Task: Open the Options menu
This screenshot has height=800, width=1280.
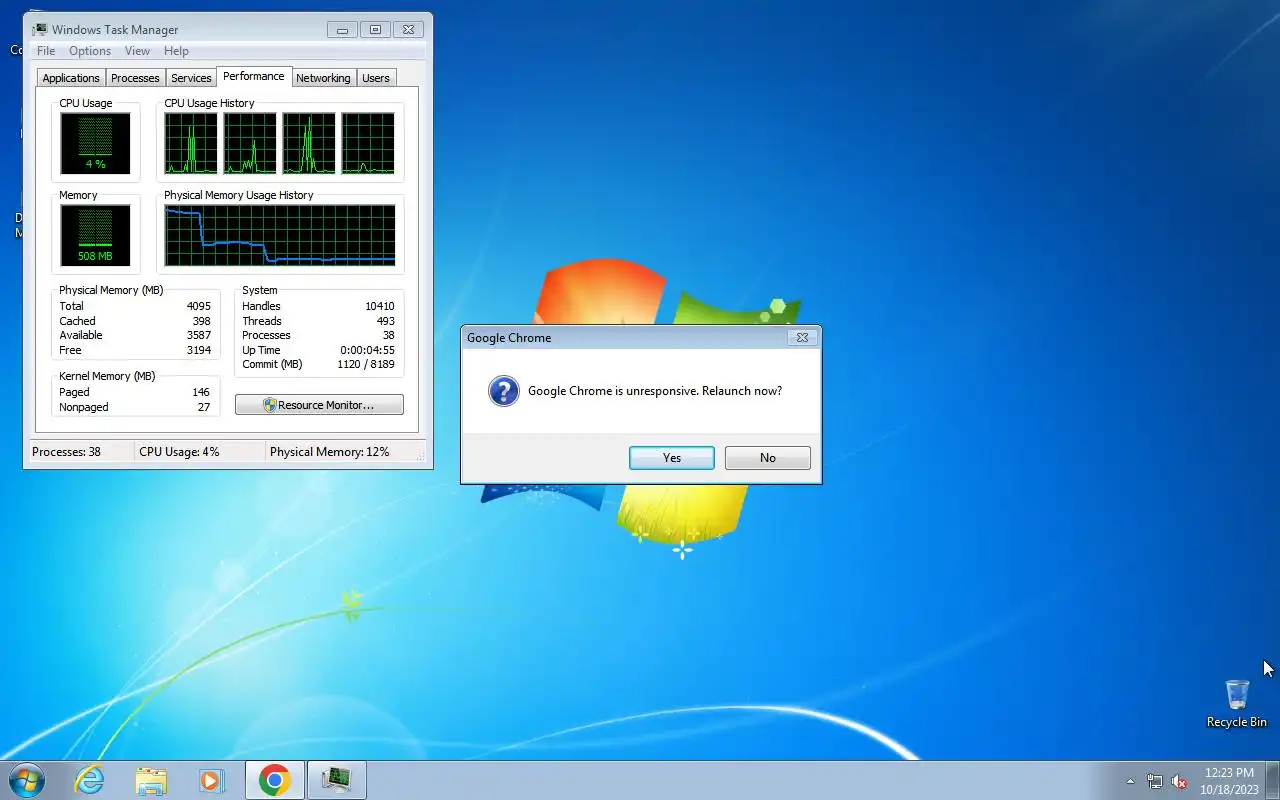Action: coord(90,51)
